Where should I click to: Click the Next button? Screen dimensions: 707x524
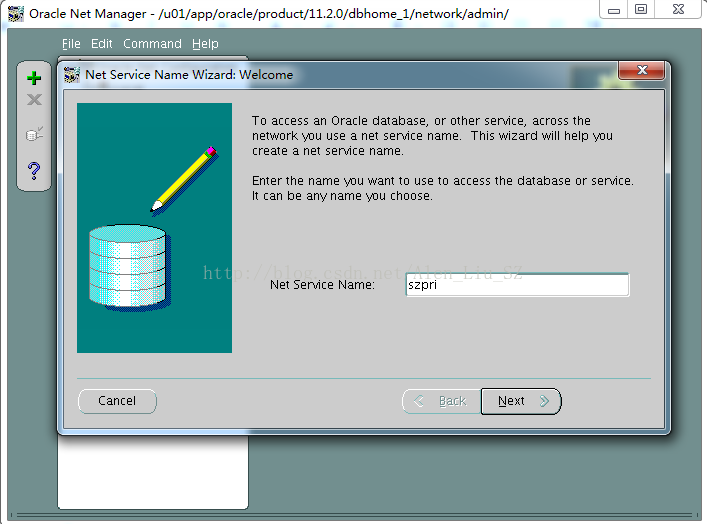pos(521,401)
